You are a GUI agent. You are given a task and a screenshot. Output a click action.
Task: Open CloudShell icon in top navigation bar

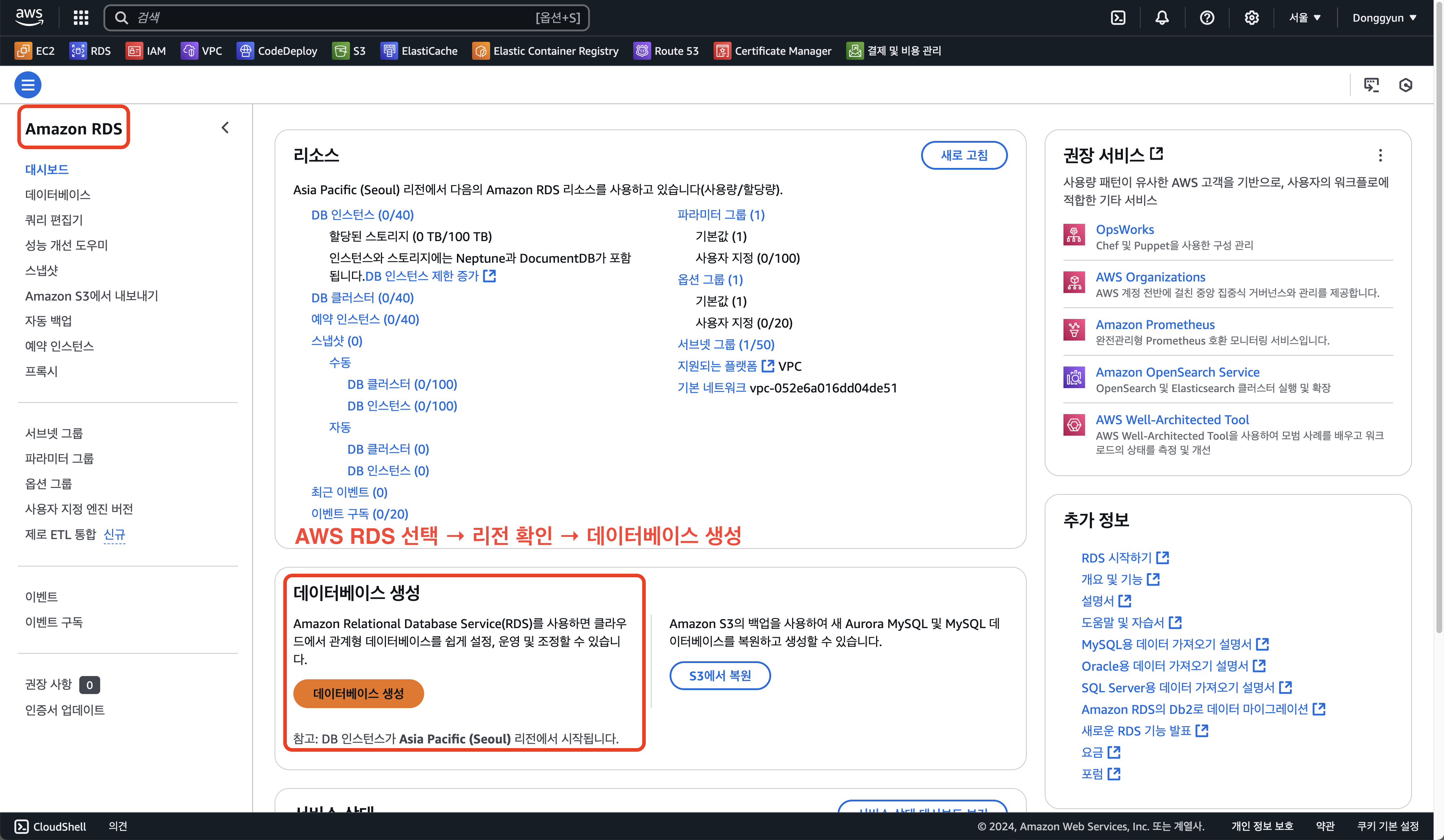(x=1118, y=18)
